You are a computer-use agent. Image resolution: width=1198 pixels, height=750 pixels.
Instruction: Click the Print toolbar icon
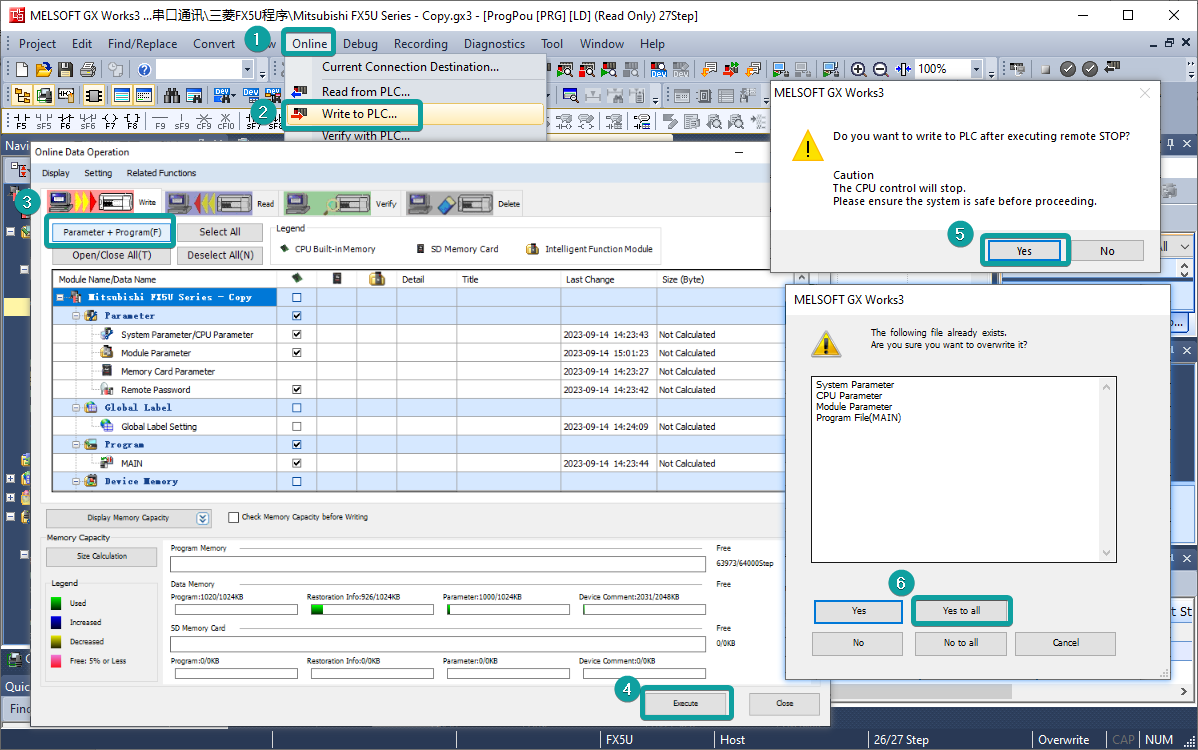click(x=87, y=69)
